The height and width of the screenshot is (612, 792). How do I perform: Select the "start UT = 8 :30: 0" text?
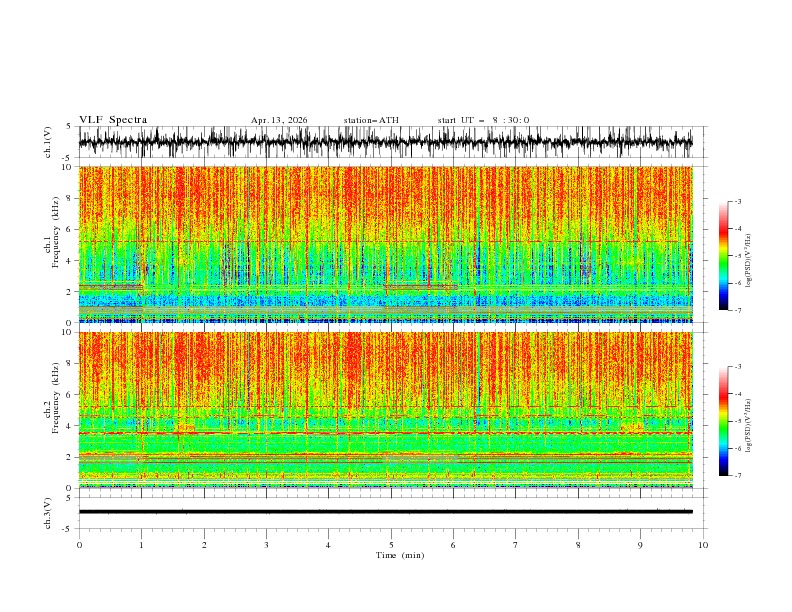483,120
